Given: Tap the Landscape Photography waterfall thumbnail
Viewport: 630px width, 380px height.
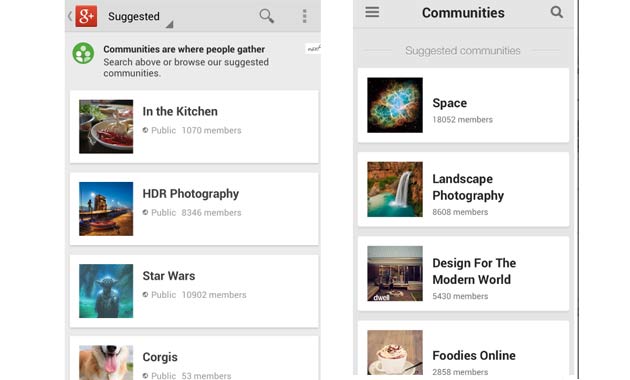Looking at the screenshot, I should pos(395,190).
